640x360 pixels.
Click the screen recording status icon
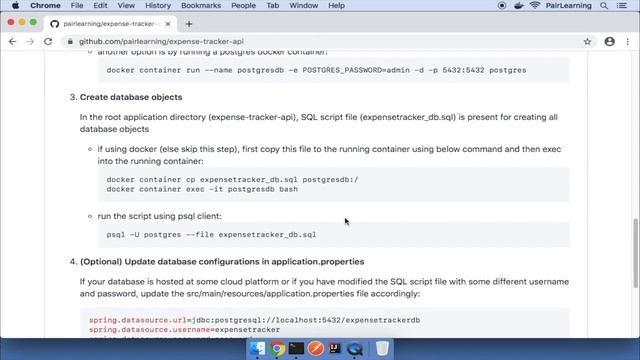(502, 6)
